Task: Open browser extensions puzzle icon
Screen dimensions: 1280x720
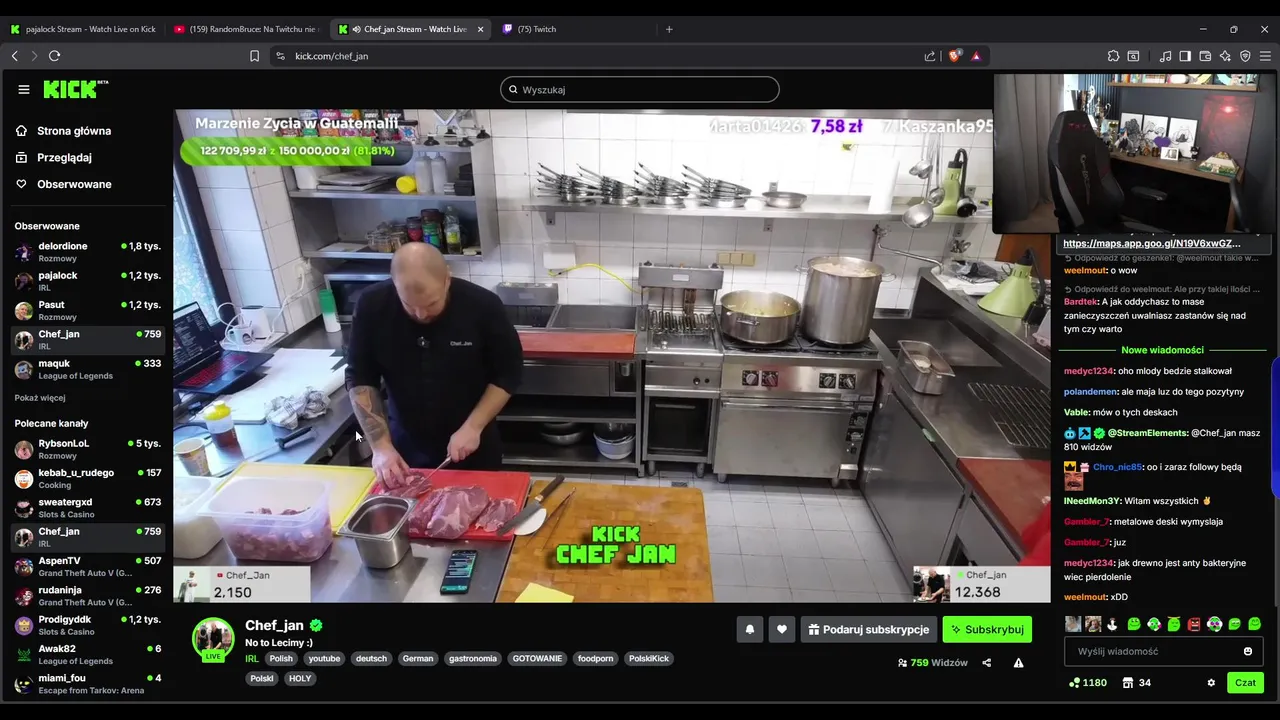Action: (1113, 56)
